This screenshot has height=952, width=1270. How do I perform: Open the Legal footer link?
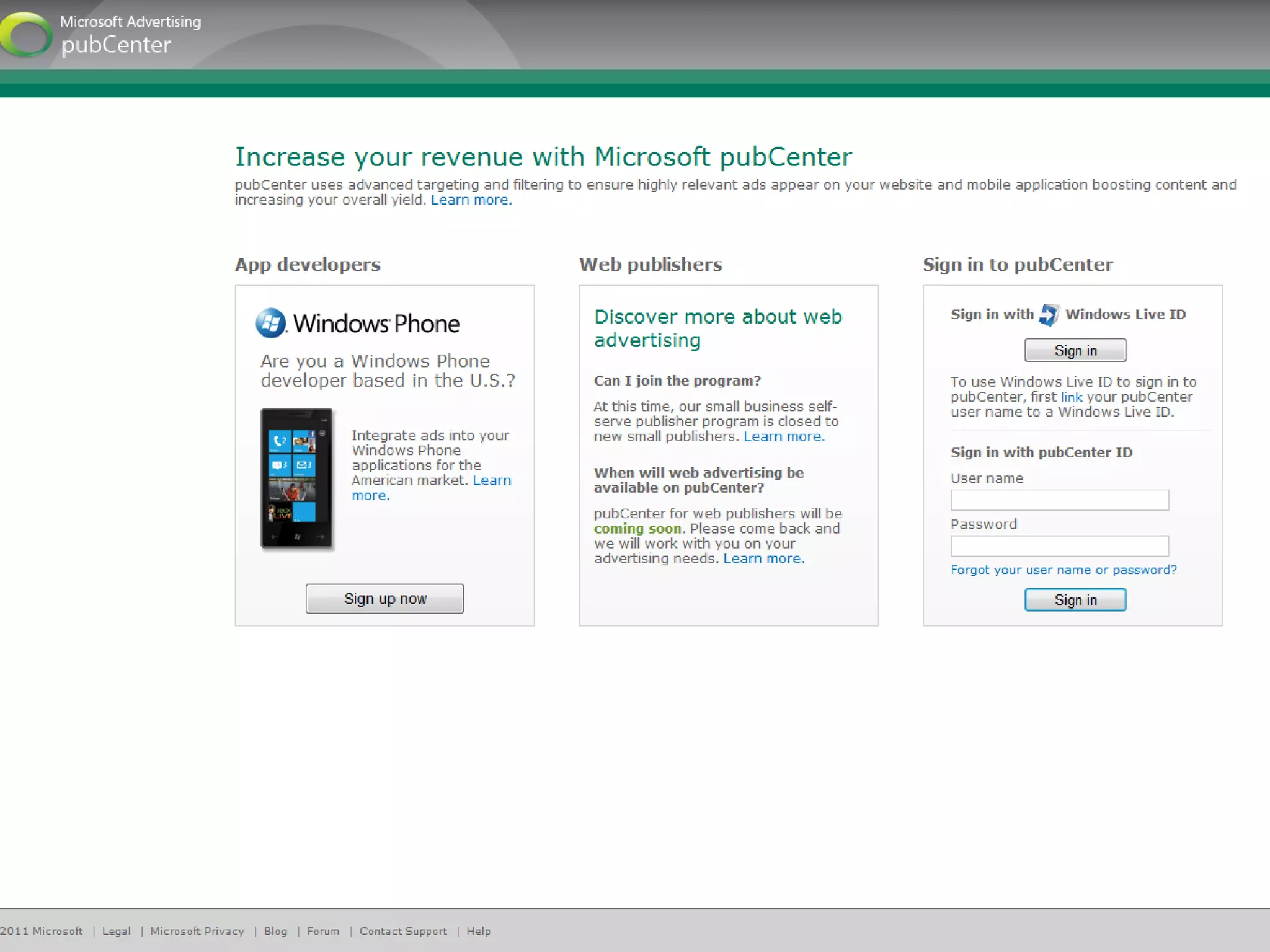(116, 931)
